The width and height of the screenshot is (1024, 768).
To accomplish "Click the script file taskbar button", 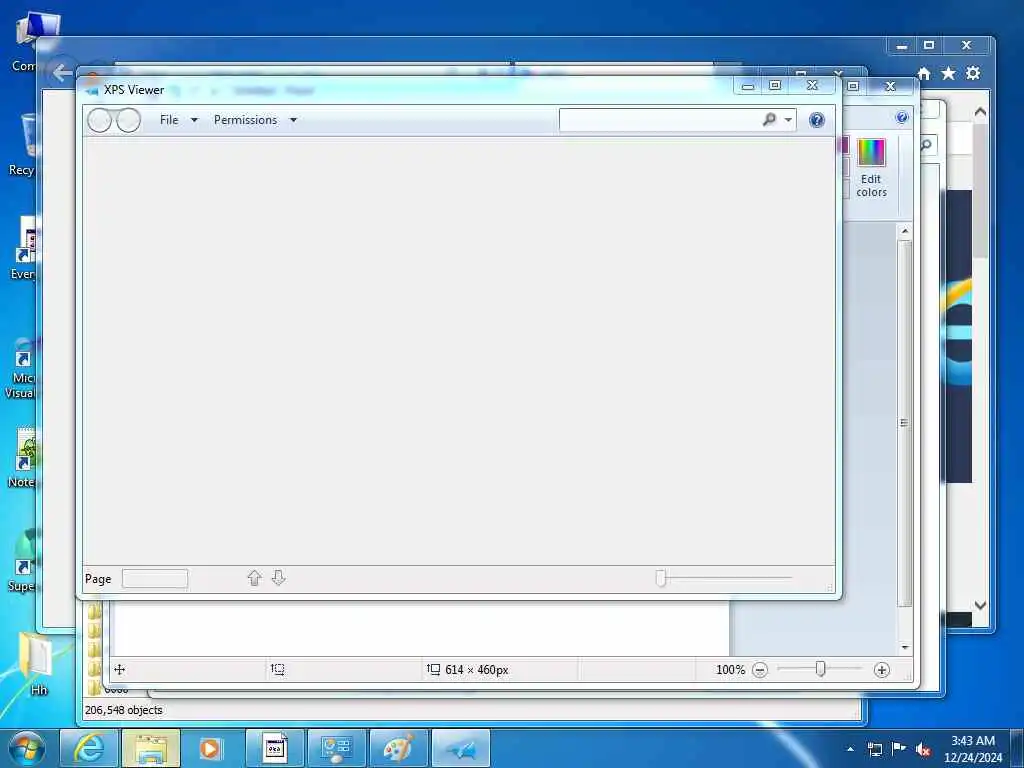I will (x=275, y=748).
